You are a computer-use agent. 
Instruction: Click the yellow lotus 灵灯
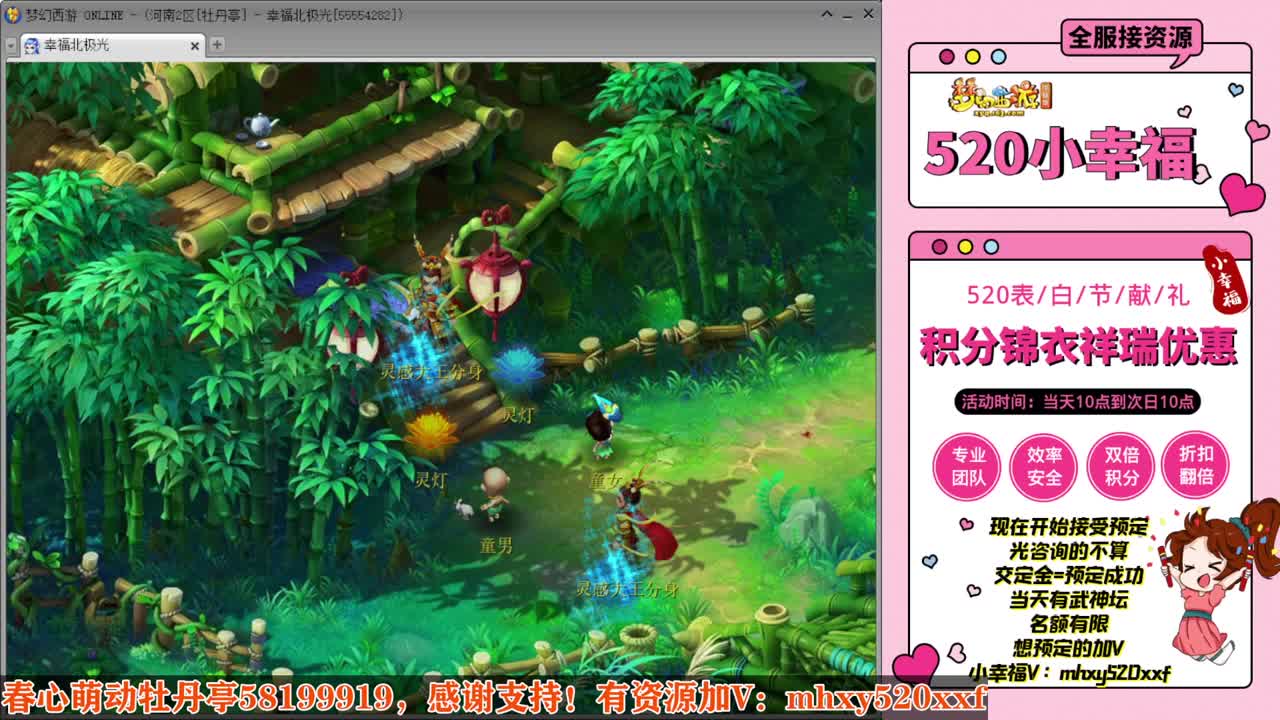point(431,434)
